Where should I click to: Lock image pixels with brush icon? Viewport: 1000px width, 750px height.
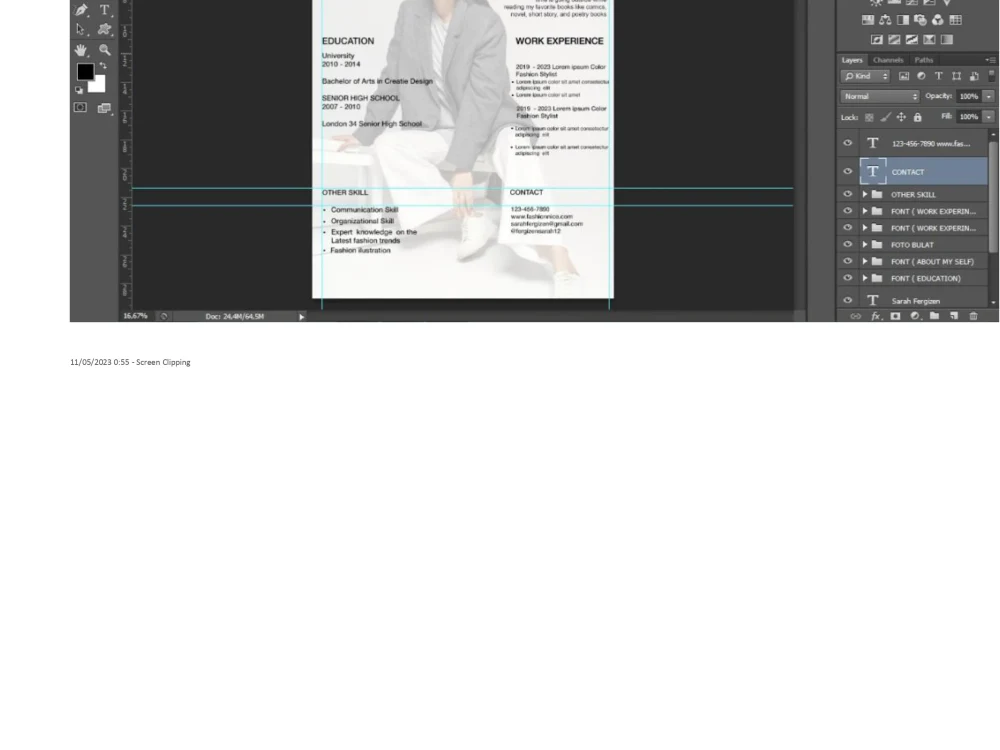(x=885, y=117)
